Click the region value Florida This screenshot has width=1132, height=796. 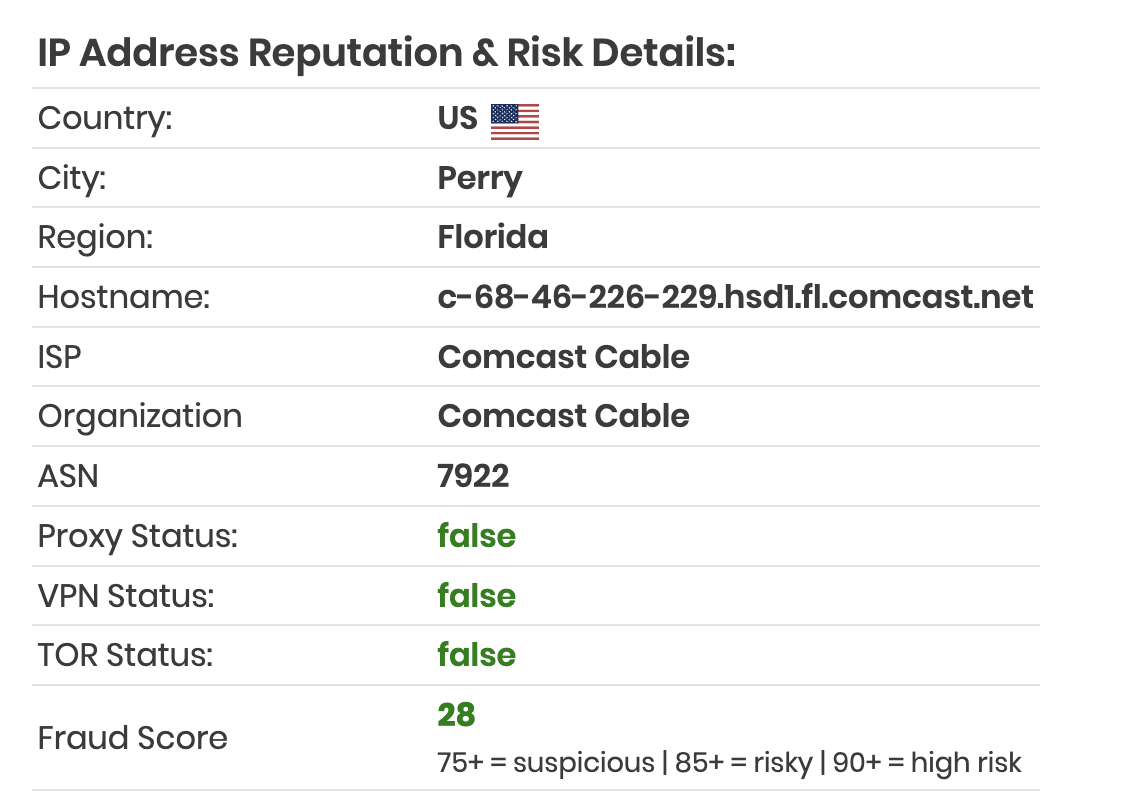[493, 237]
